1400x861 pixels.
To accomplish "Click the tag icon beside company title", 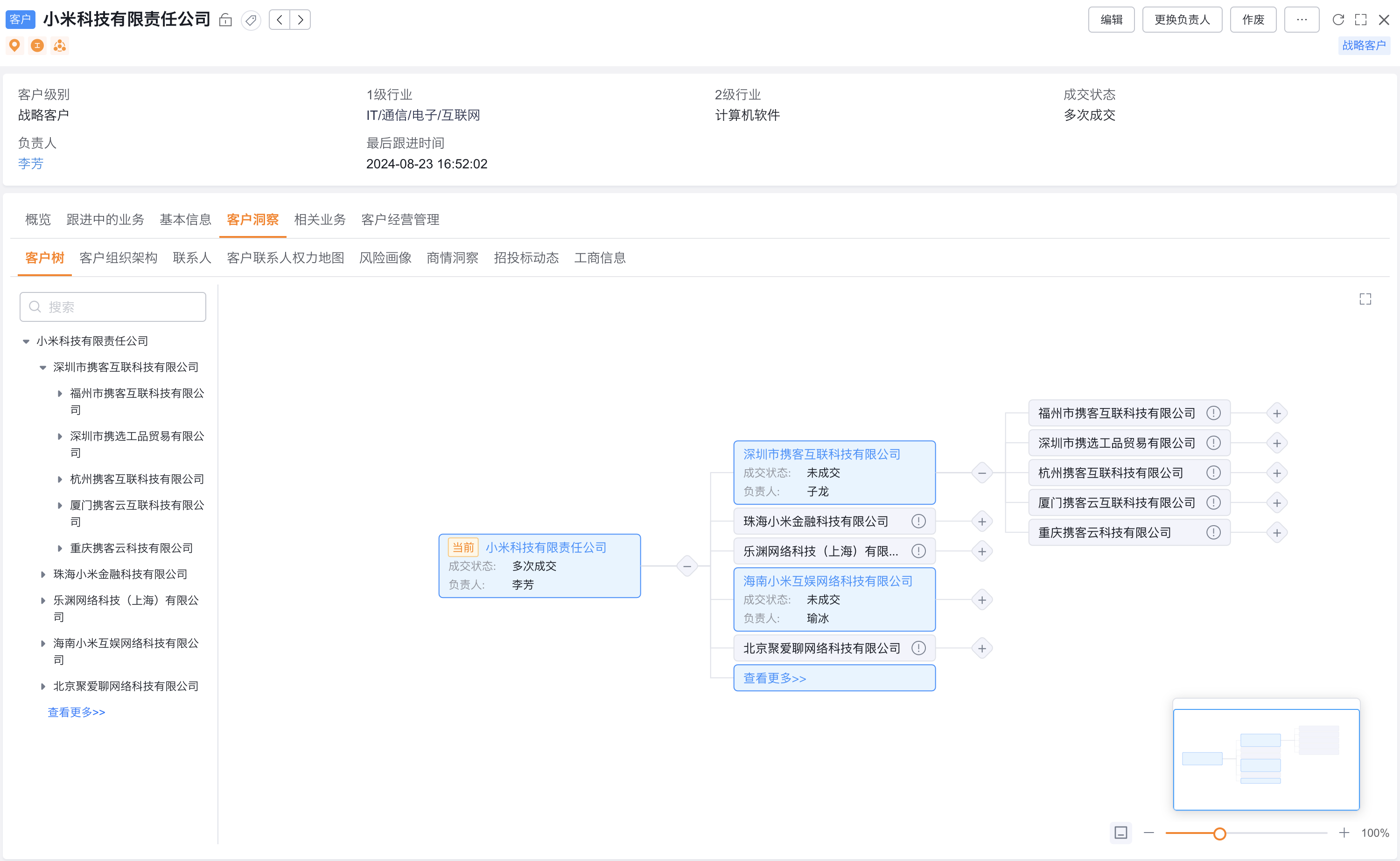I will click(x=251, y=20).
